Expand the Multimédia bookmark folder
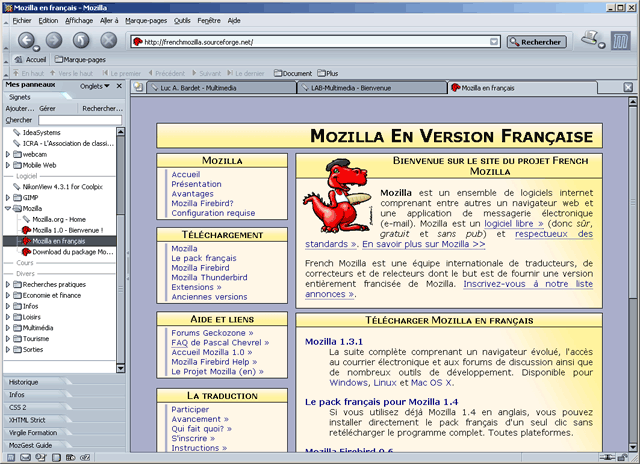640x464 pixels. (x=8, y=328)
